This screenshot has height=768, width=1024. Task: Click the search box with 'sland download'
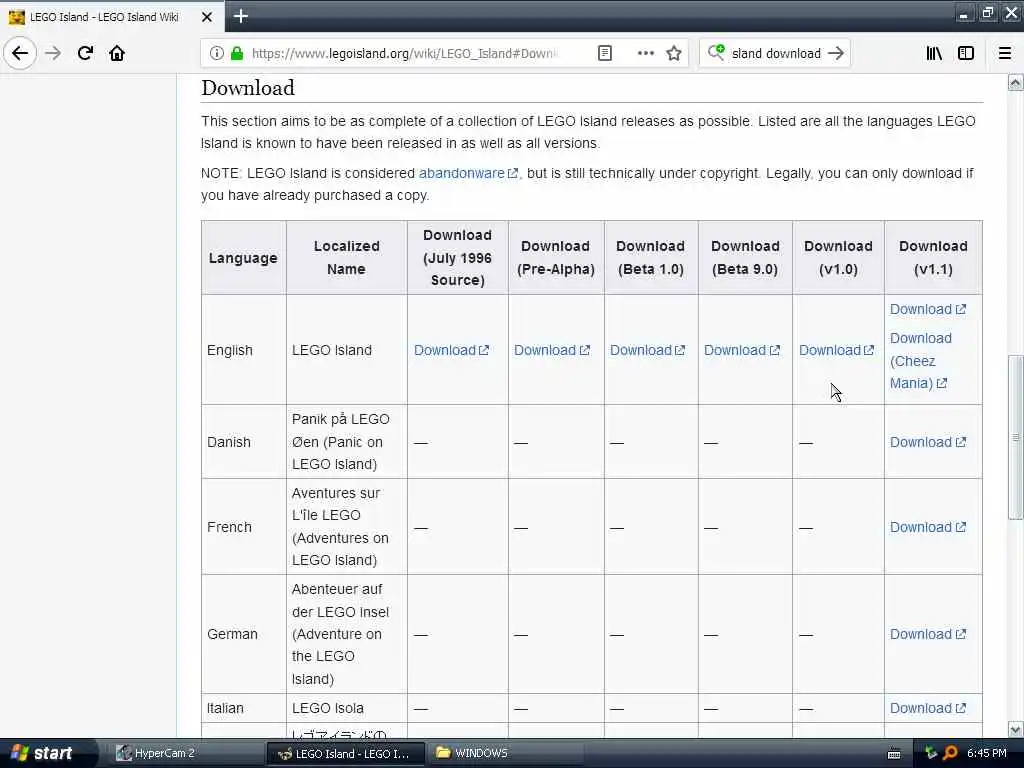pyautogui.click(x=775, y=54)
